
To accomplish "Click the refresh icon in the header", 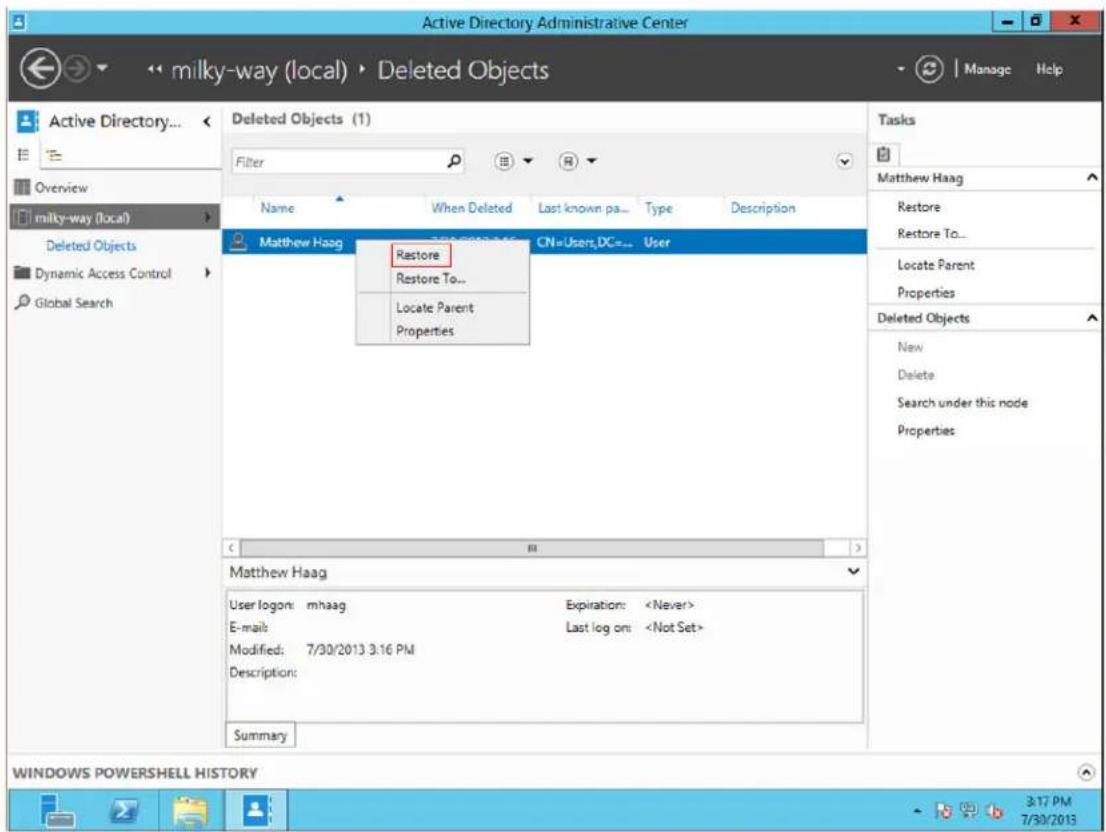I will [929, 69].
